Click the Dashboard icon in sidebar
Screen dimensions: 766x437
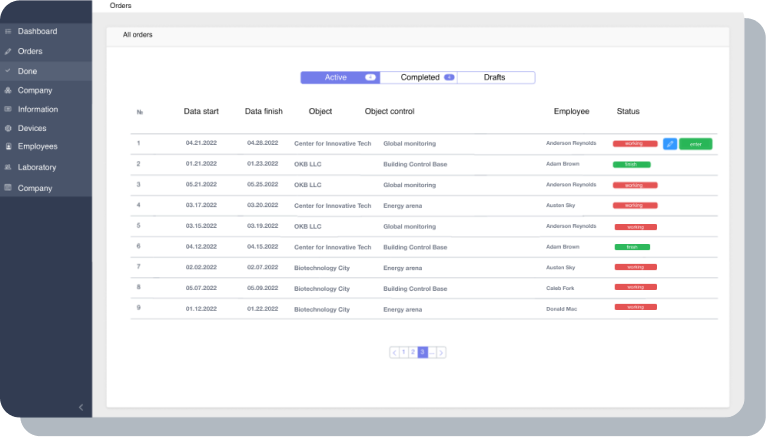[8, 31]
